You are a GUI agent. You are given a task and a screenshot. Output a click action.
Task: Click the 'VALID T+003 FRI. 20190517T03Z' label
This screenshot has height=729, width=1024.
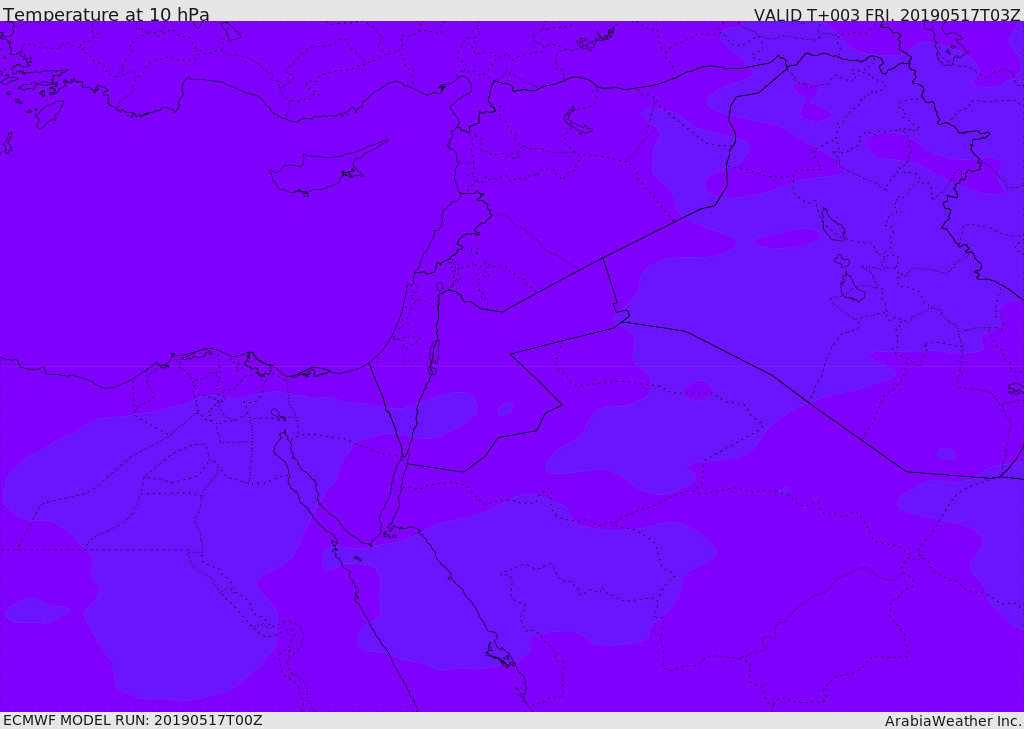tap(887, 15)
